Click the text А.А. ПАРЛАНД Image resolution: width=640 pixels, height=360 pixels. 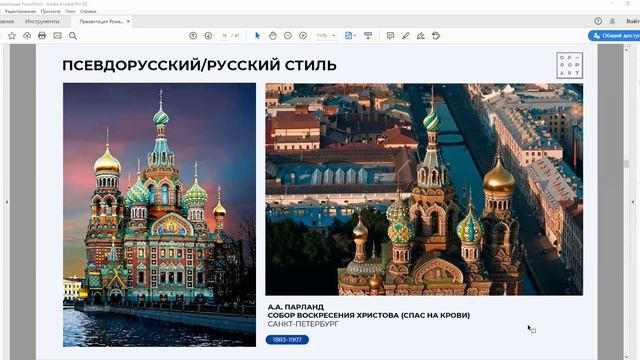pyautogui.click(x=296, y=307)
